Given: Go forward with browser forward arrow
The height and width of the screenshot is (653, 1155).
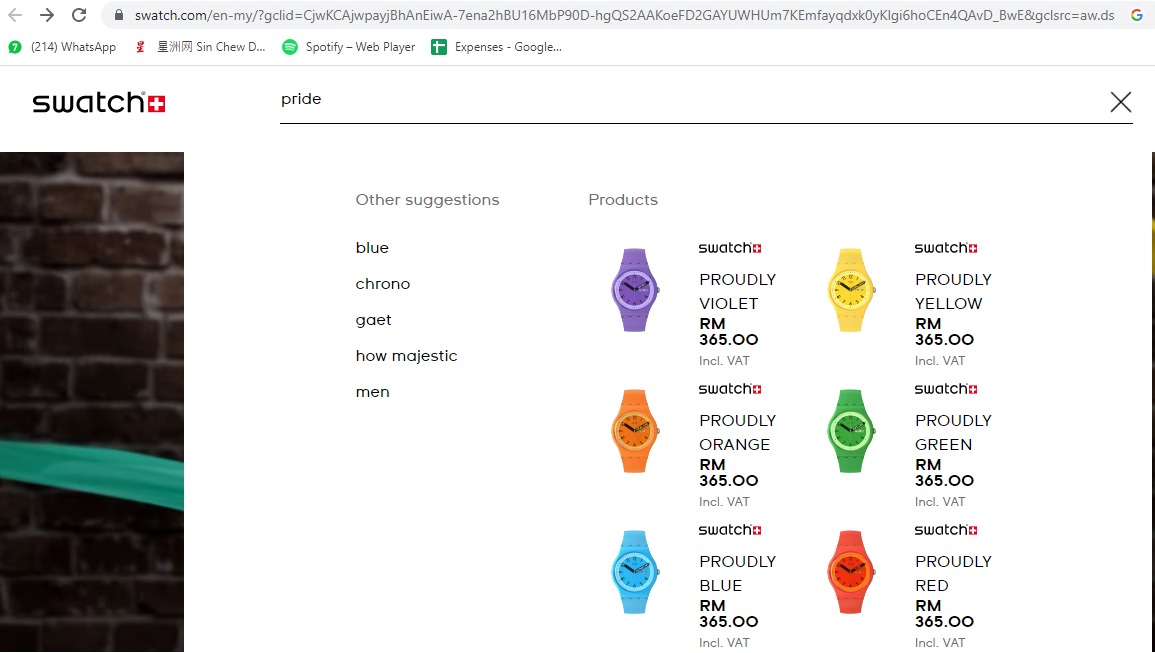Looking at the screenshot, I should (x=47, y=15).
